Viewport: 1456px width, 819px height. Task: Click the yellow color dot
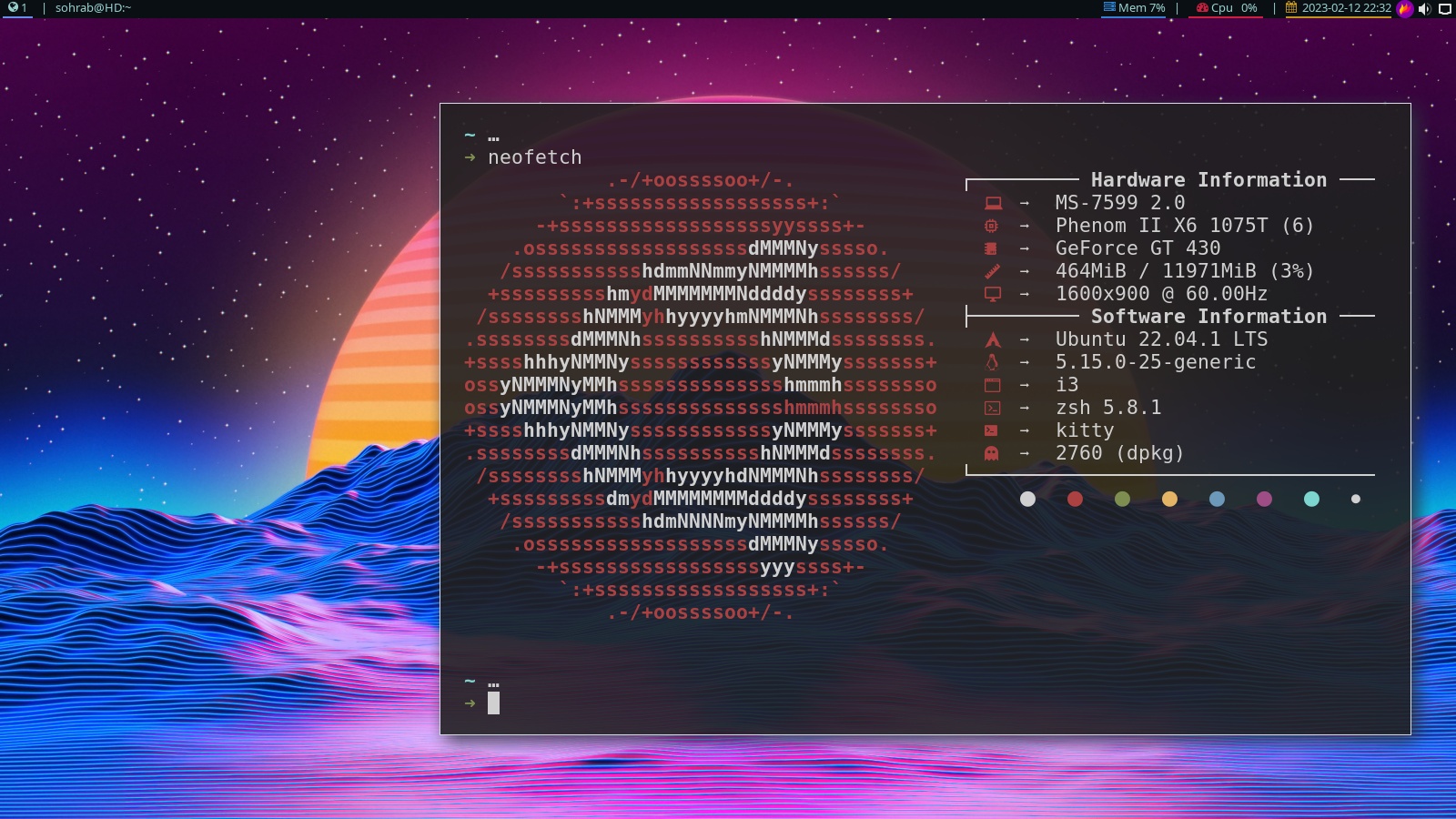(1169, 499)
